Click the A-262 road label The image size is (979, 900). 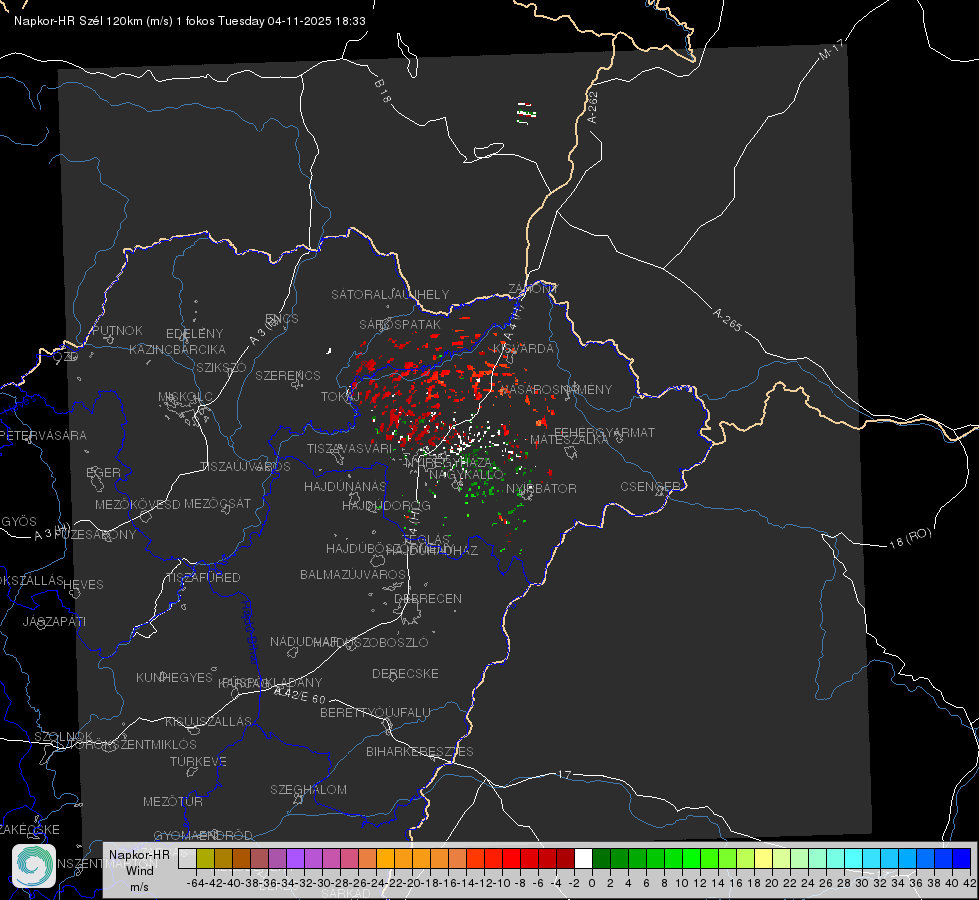(593, 107)
